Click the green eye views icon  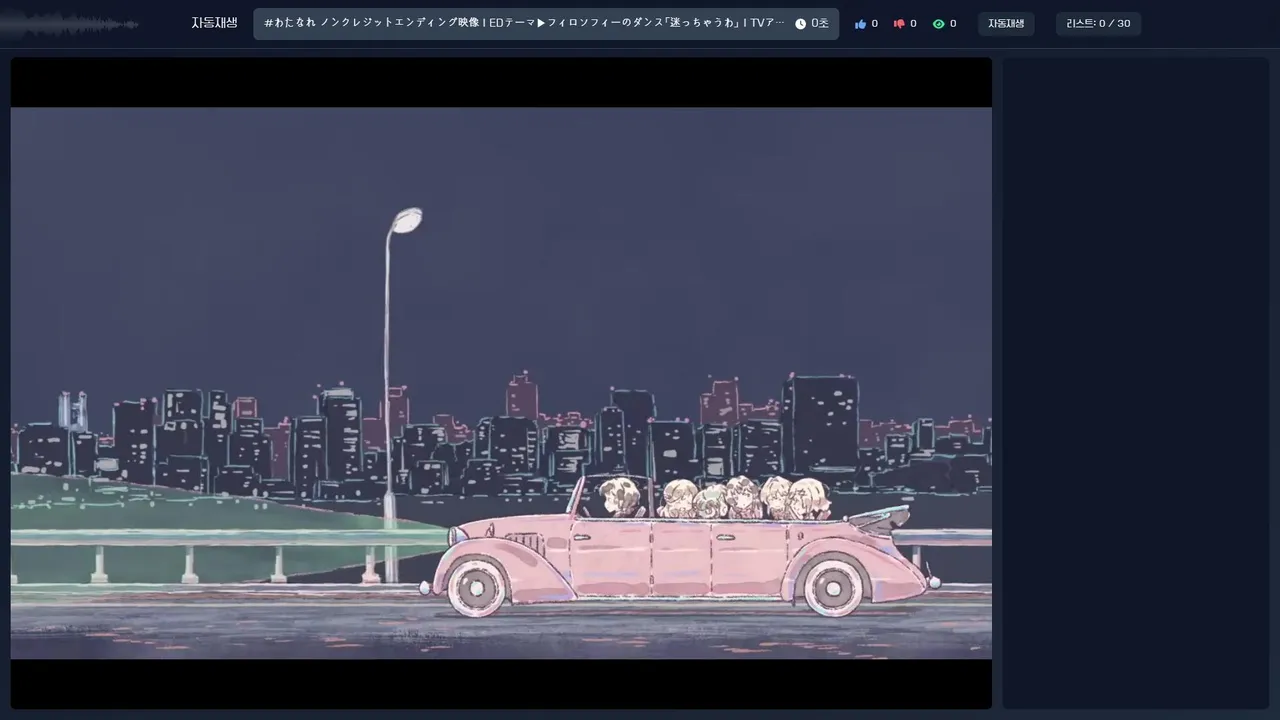(938, 24)
